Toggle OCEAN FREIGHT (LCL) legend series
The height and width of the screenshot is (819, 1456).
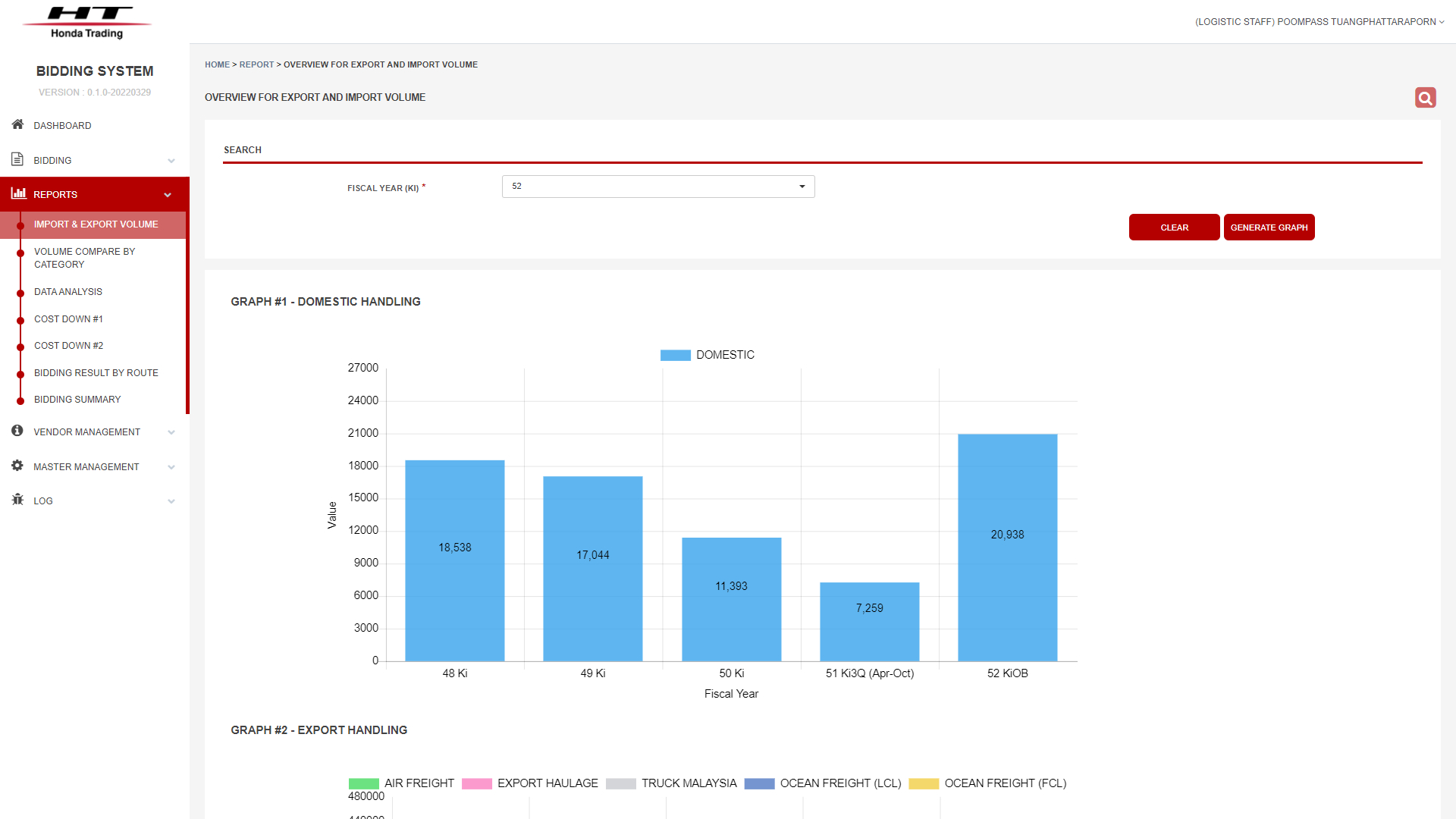coord(823,783)
